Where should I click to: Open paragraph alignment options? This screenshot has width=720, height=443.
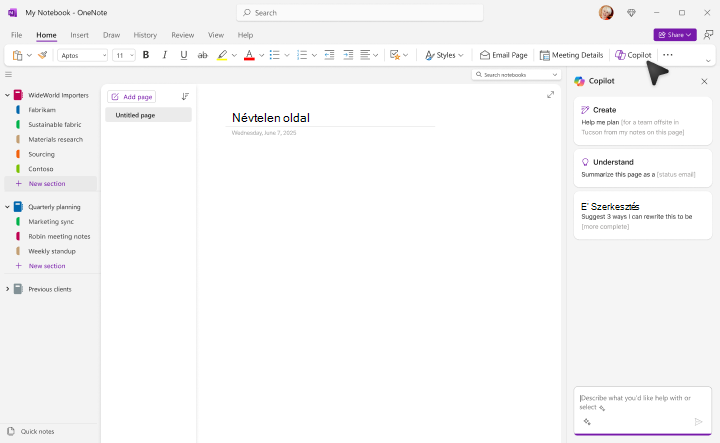pos(369,55)
